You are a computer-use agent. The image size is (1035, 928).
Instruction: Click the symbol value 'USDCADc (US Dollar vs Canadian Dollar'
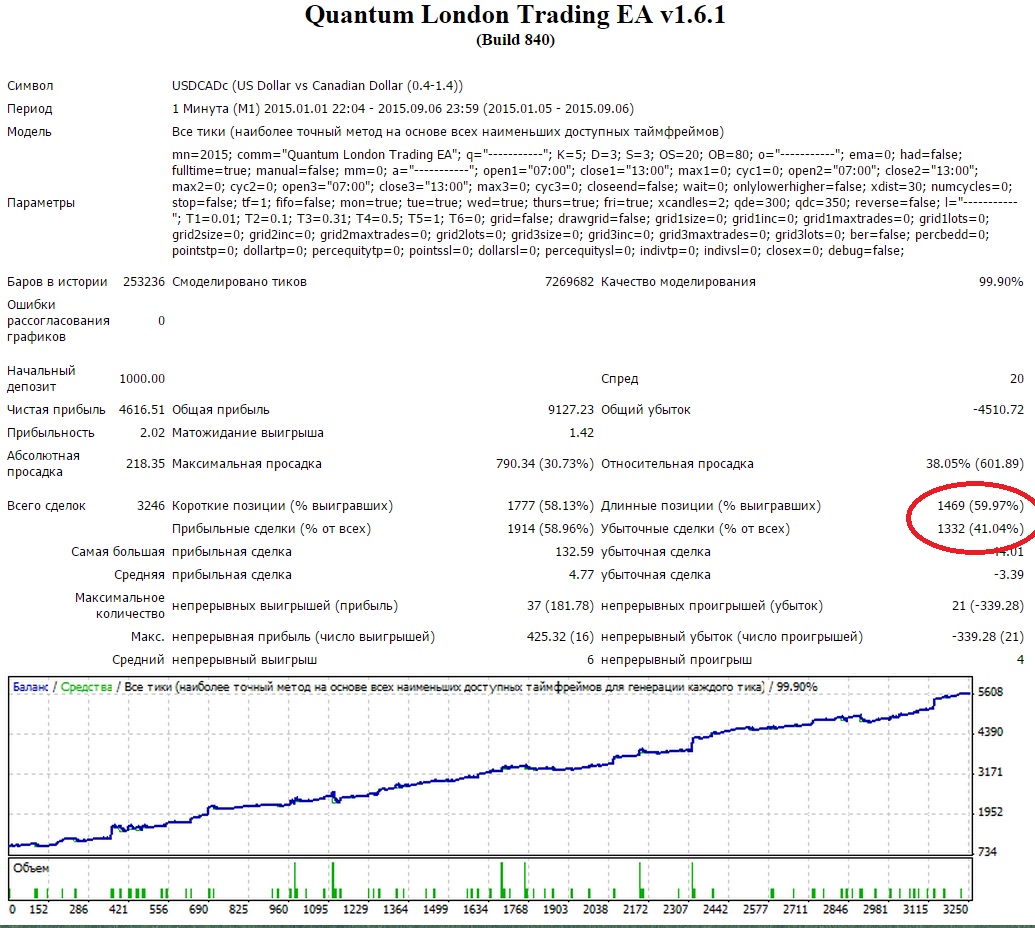[x=288, y=86]
